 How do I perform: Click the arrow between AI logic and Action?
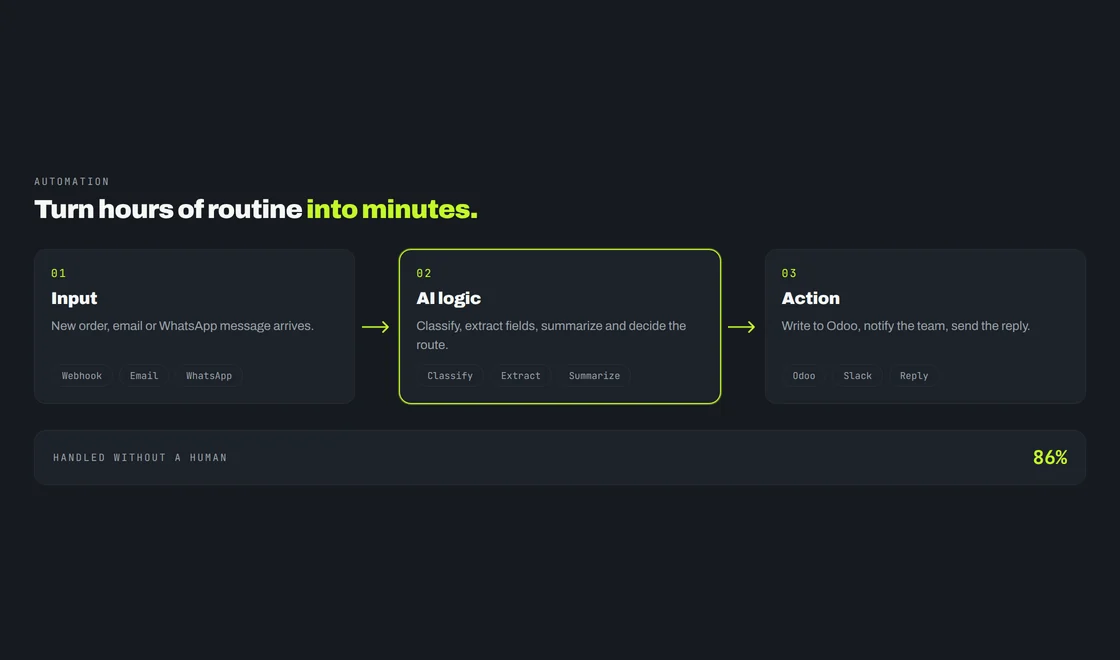[741, 327]
